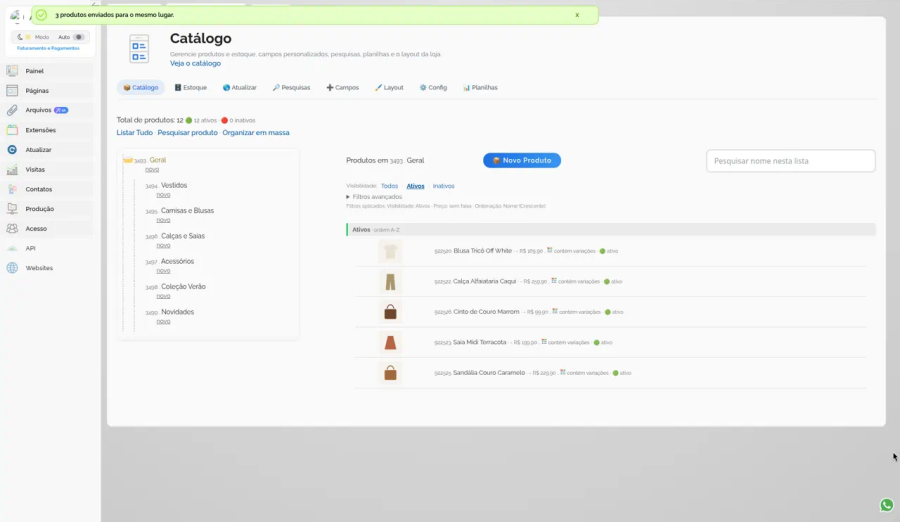Toggle the Auto mode switch
Viewport: 900px width, 522px height.
(79, 37)
